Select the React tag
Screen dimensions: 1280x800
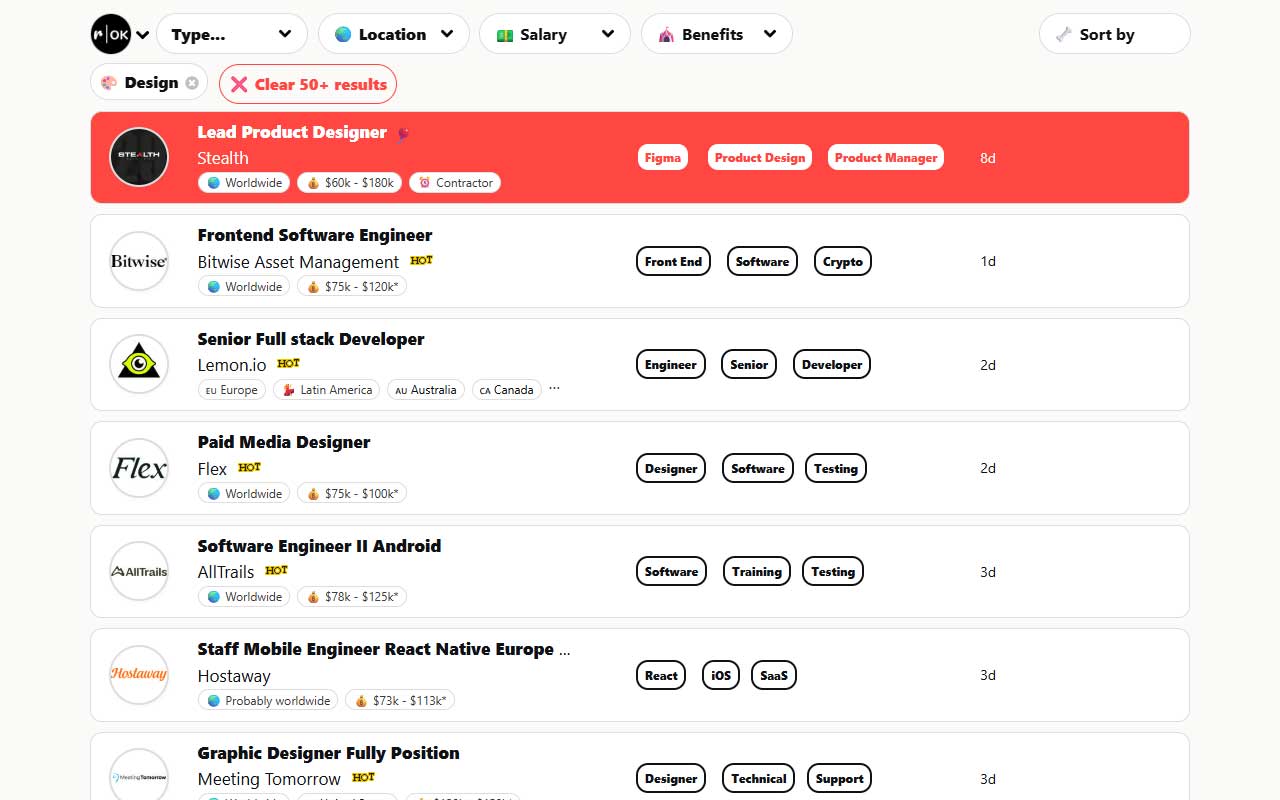661,675
